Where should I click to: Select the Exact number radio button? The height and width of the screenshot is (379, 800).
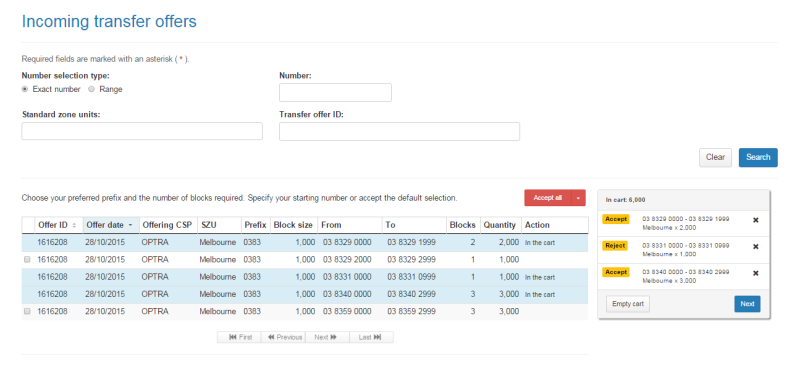click(25, 89)
